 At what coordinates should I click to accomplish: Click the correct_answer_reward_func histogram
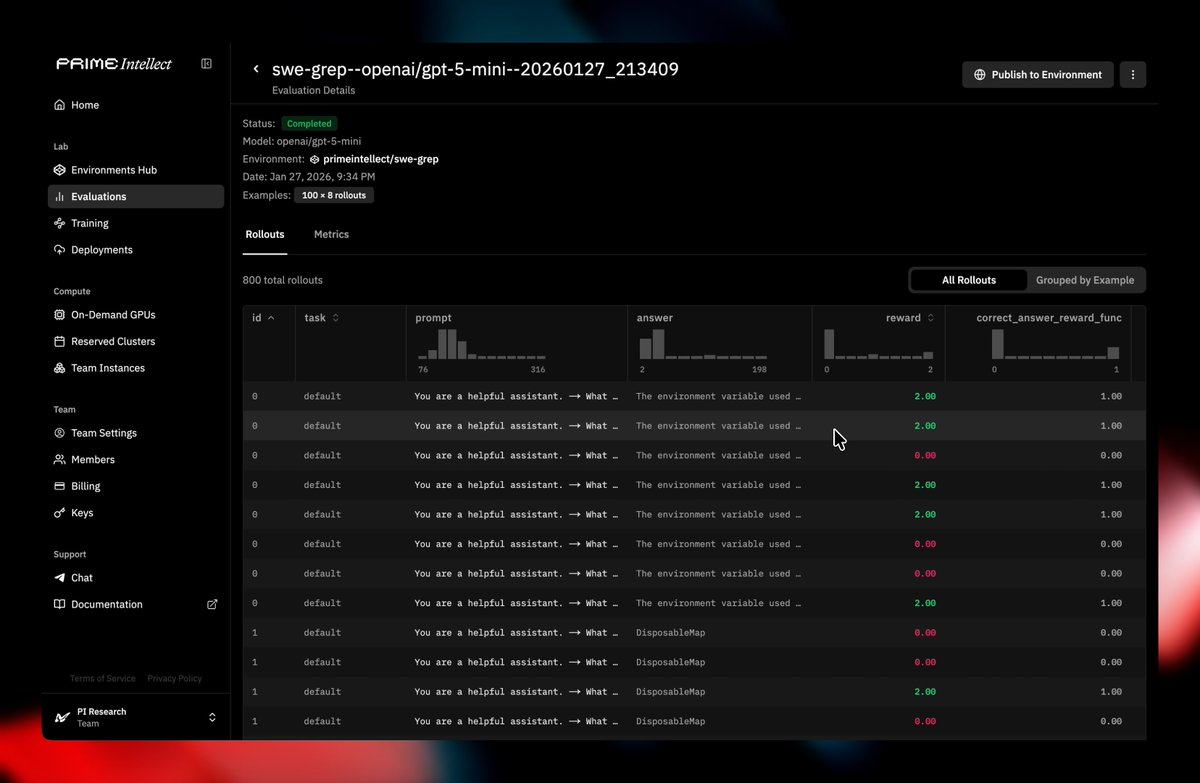[x=1055, y=345]
